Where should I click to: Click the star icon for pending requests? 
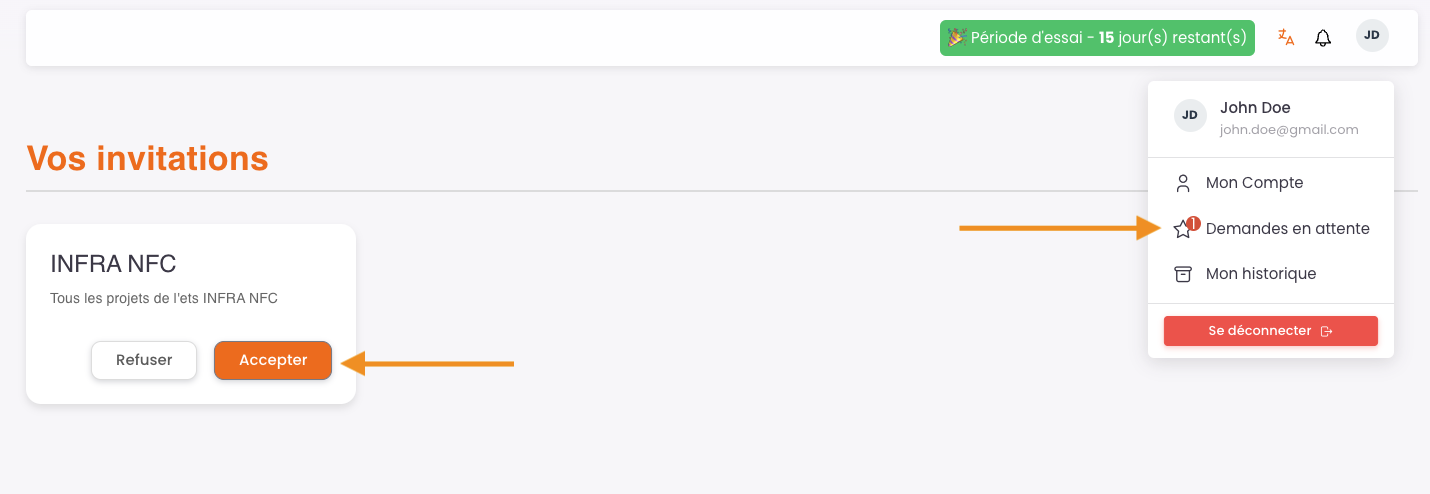click(x=1182, y=230)
